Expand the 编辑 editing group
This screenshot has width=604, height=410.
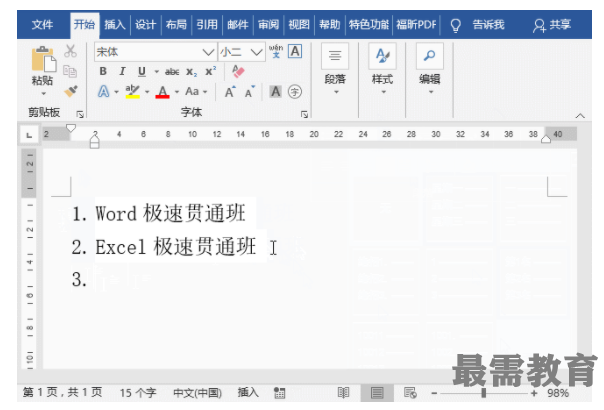pos(430,70)
